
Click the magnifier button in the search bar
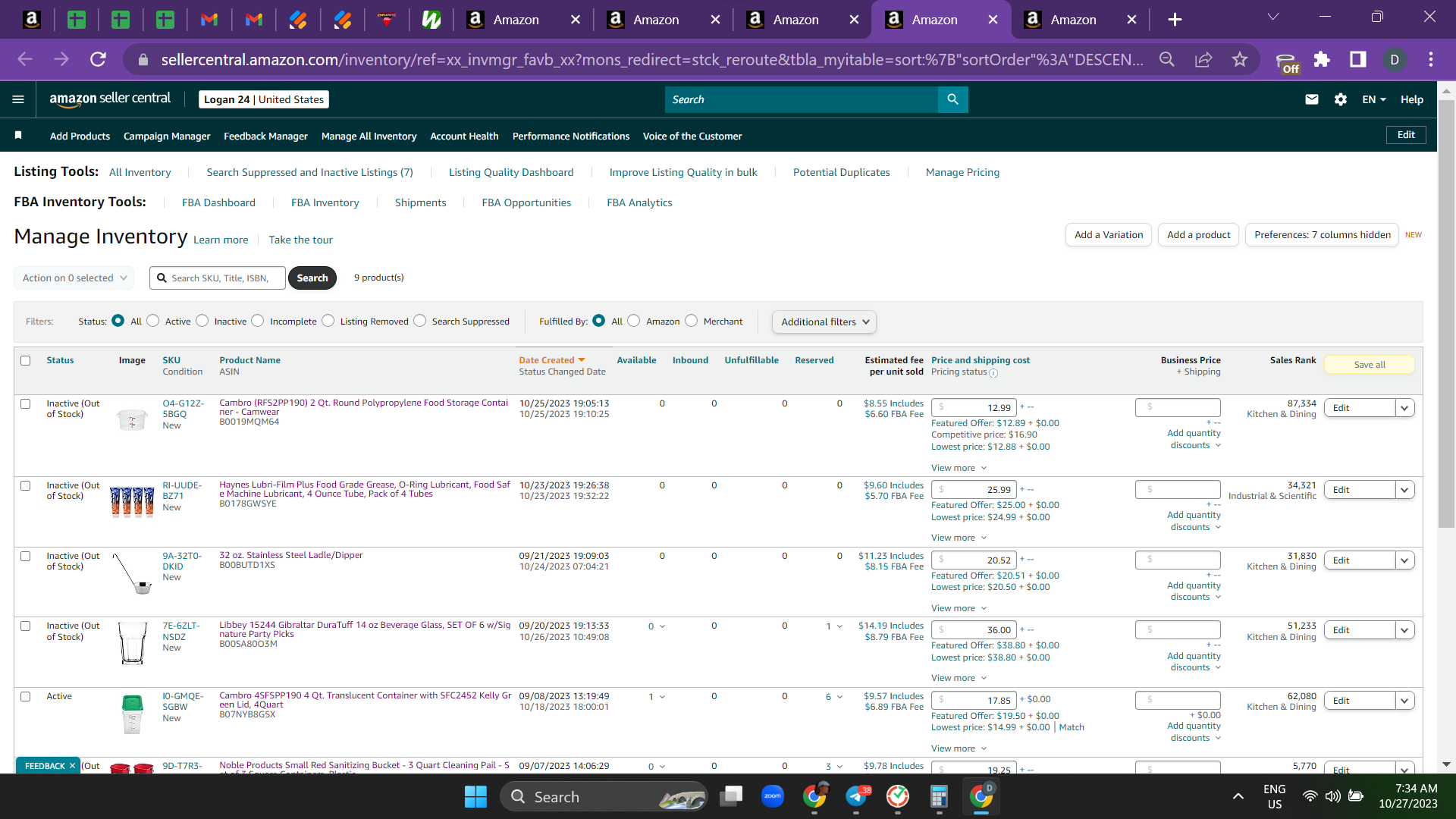pyautogui.click(x=952, y=99)
